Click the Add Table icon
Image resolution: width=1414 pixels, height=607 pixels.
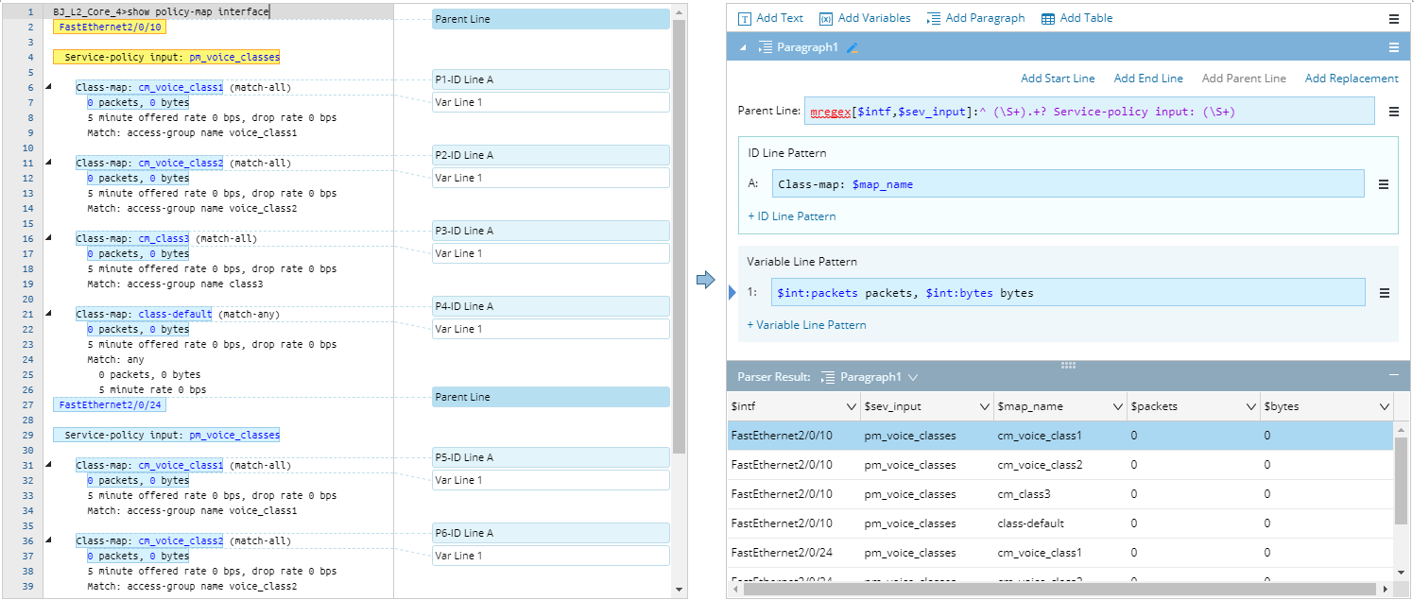1048,18
